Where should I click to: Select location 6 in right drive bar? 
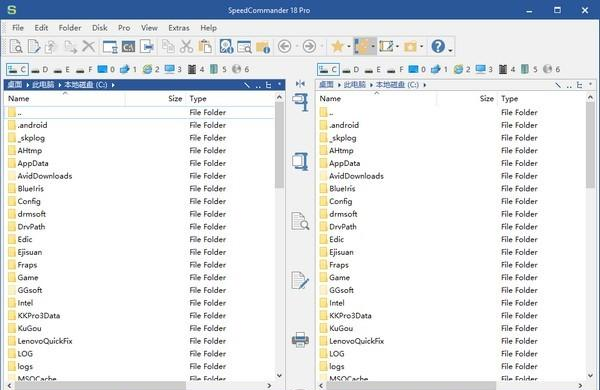tap(552, 69)
